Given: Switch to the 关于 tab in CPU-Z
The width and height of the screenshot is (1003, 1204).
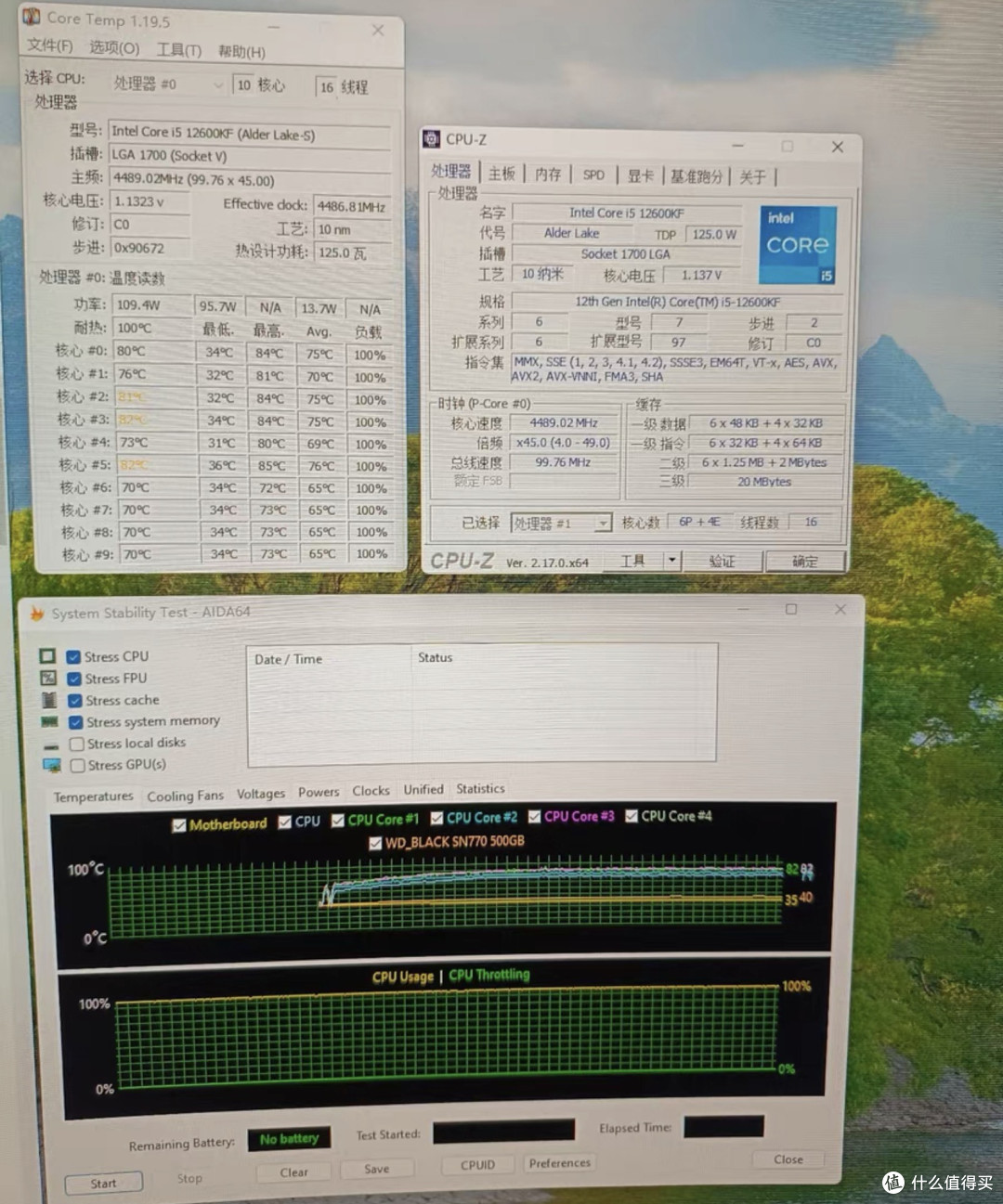Looking at the screenshot, I should 753,176.
